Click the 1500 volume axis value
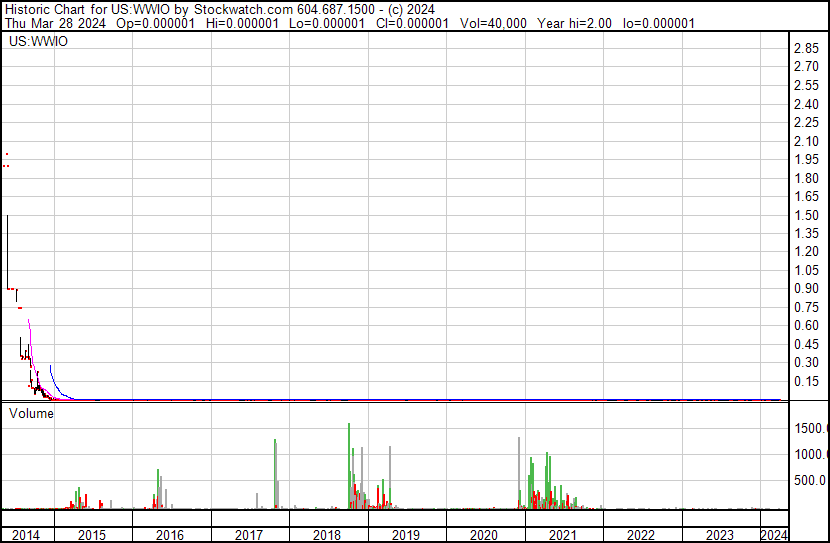This screenshot has height=543, width=830. click(x=811, y=428)
